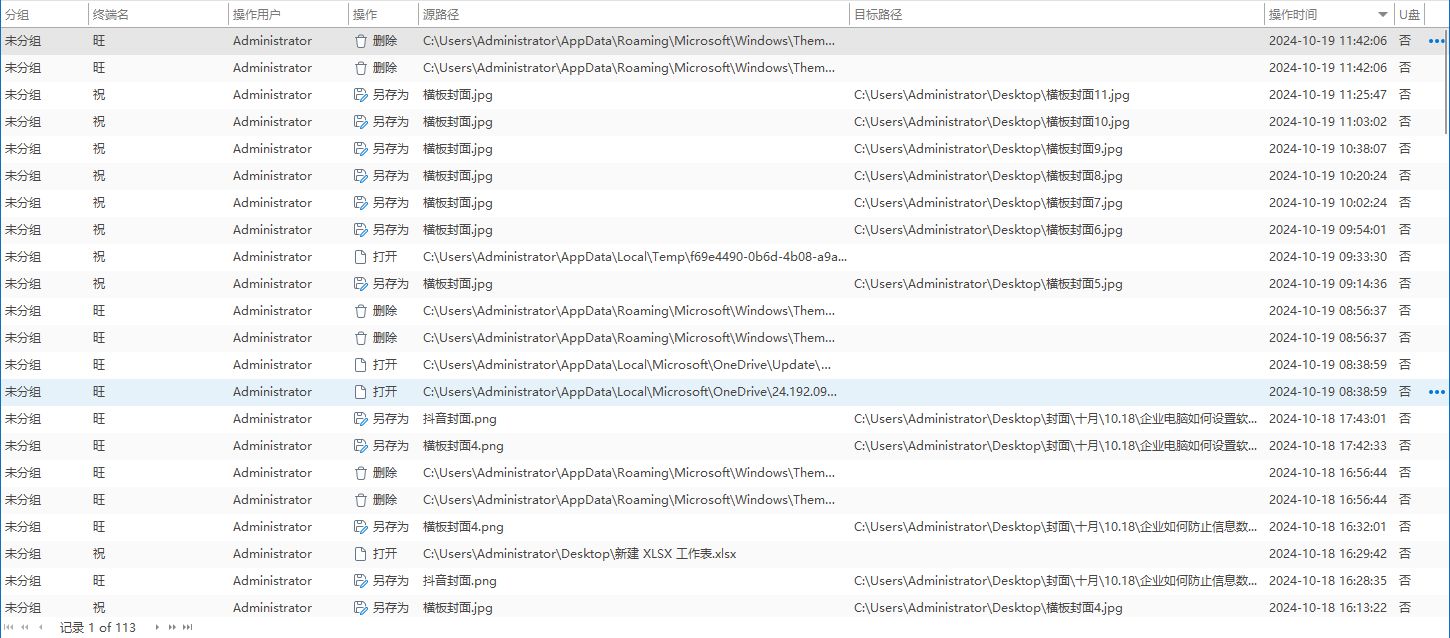Go to the previous record
The image size is (1450, 638).
click(40, 627)
